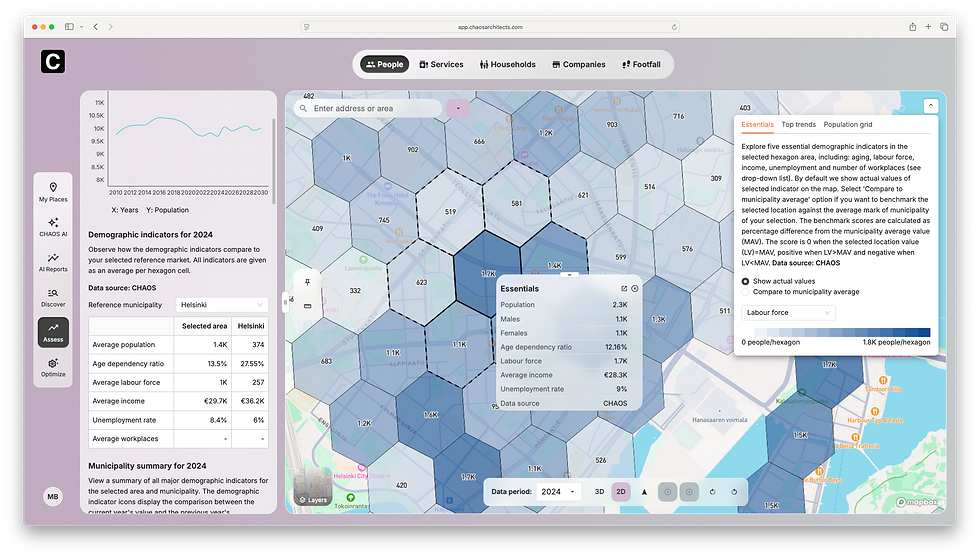Screen dimensions: 980x557
Task: Click the first greyed target button
Action: (668, 492)
